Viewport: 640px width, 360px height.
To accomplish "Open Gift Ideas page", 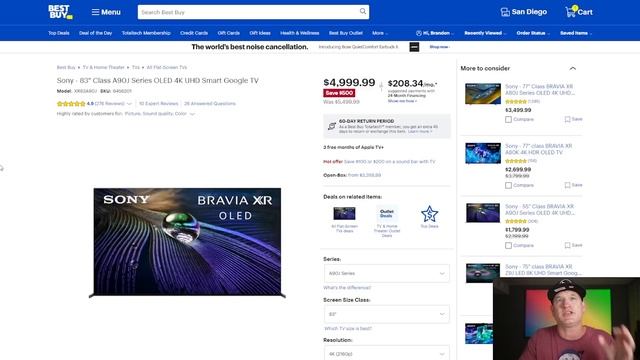I will (x=260, y=33).
